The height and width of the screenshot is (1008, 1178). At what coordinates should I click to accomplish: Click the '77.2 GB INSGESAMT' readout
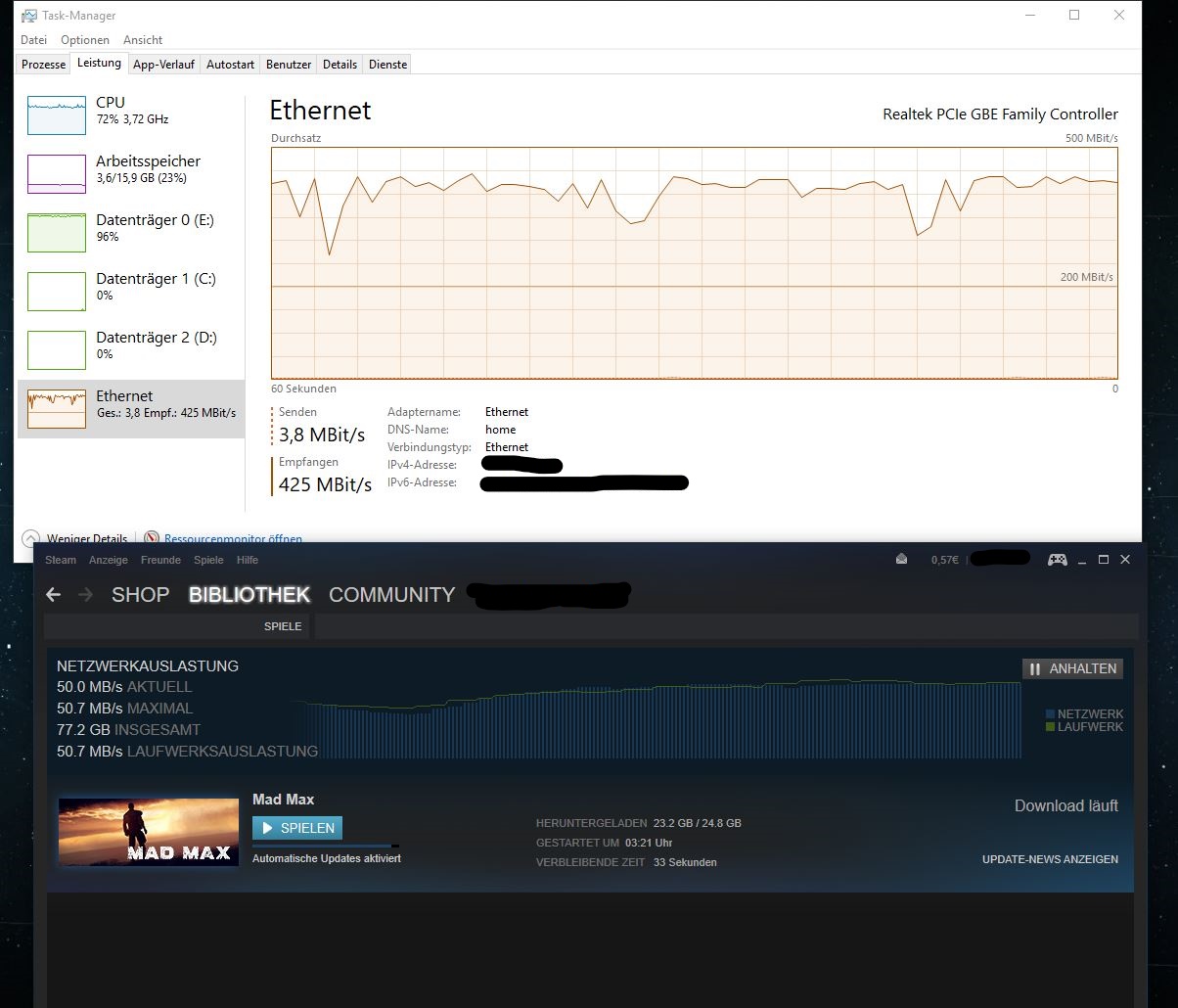(x=128, y=730)
